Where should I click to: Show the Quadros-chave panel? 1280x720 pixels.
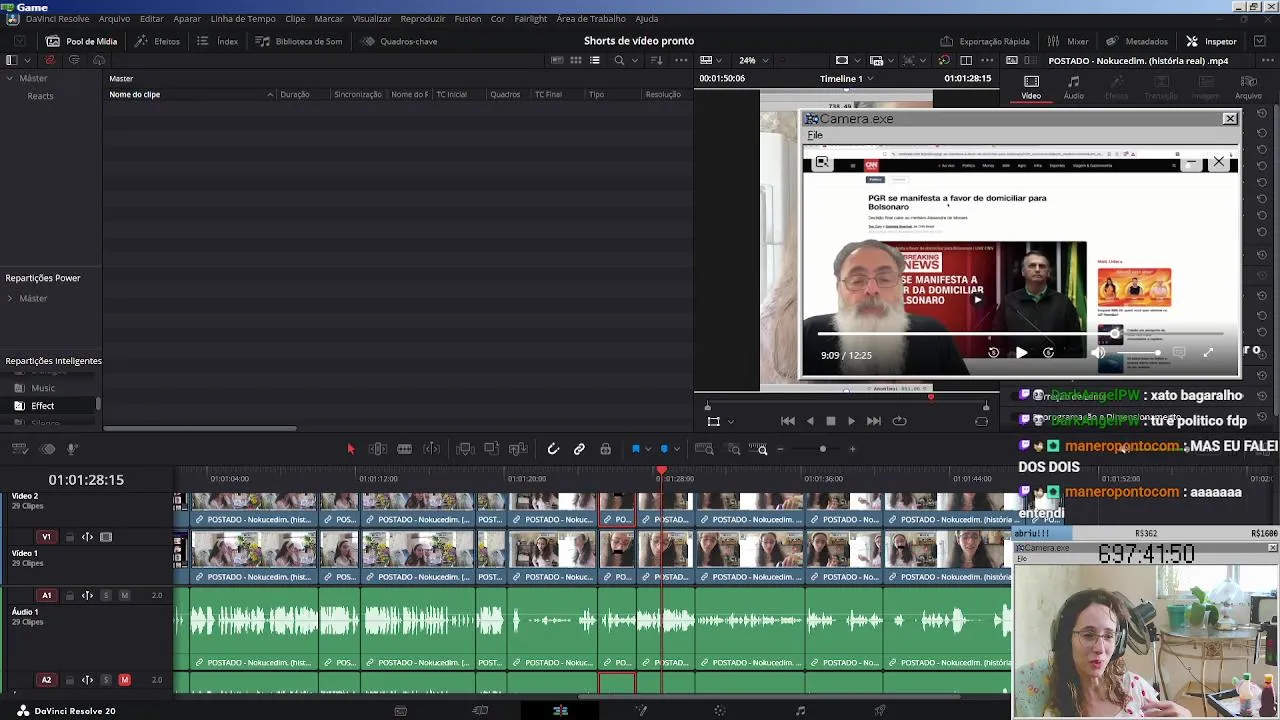click(398, 41)
